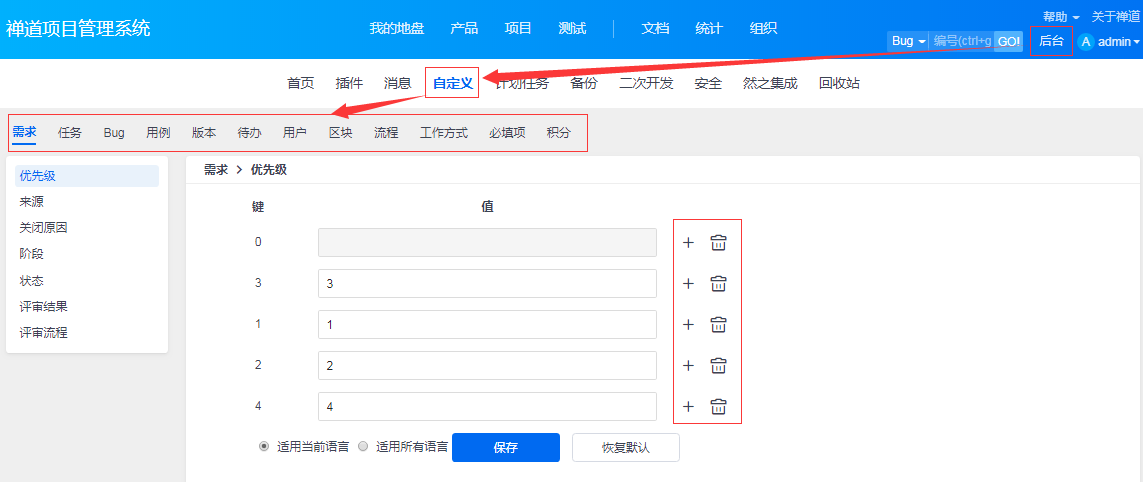The image size is (1143, 482).
Task: Expand the 帮助 dropdown menu
Action: pos(1061,16)
